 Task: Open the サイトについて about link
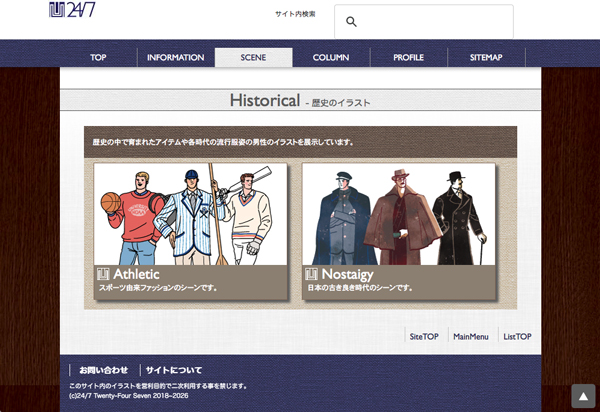click(174, 370)
